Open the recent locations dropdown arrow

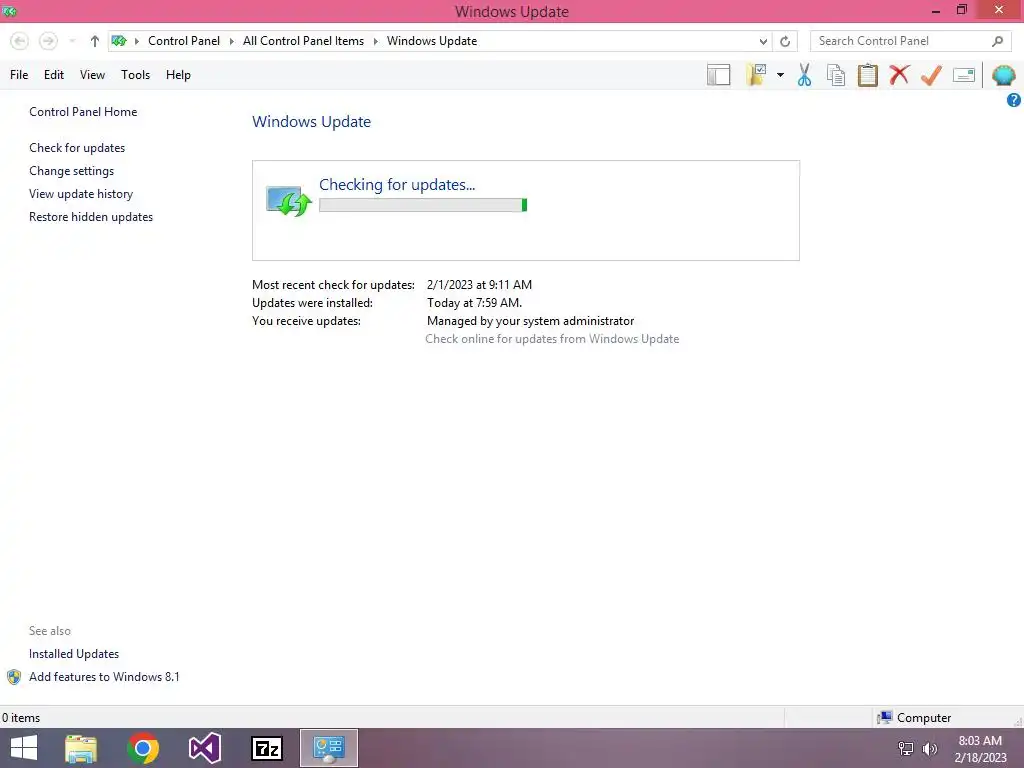pos(72,41)
